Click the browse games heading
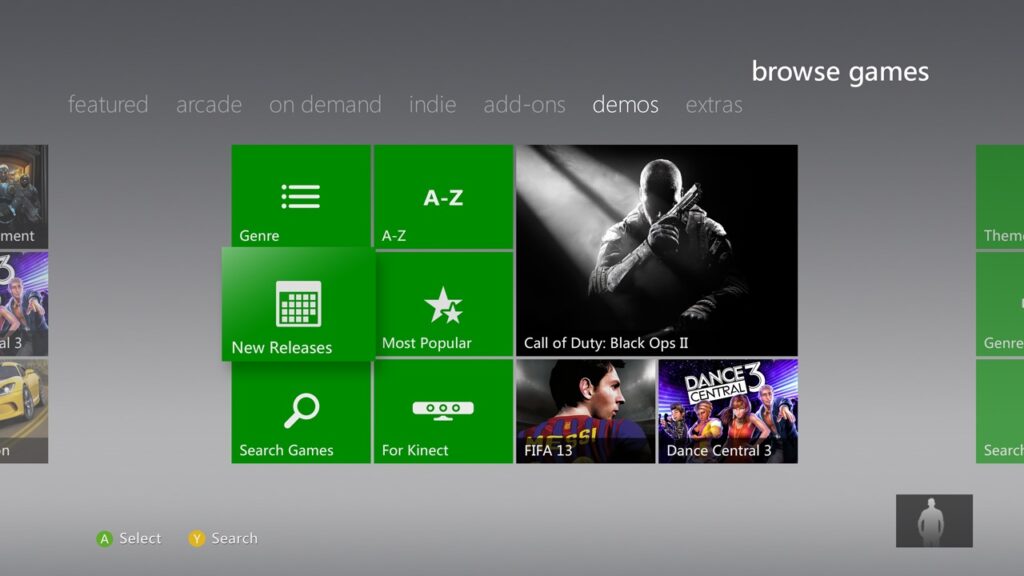 point(840,71)
